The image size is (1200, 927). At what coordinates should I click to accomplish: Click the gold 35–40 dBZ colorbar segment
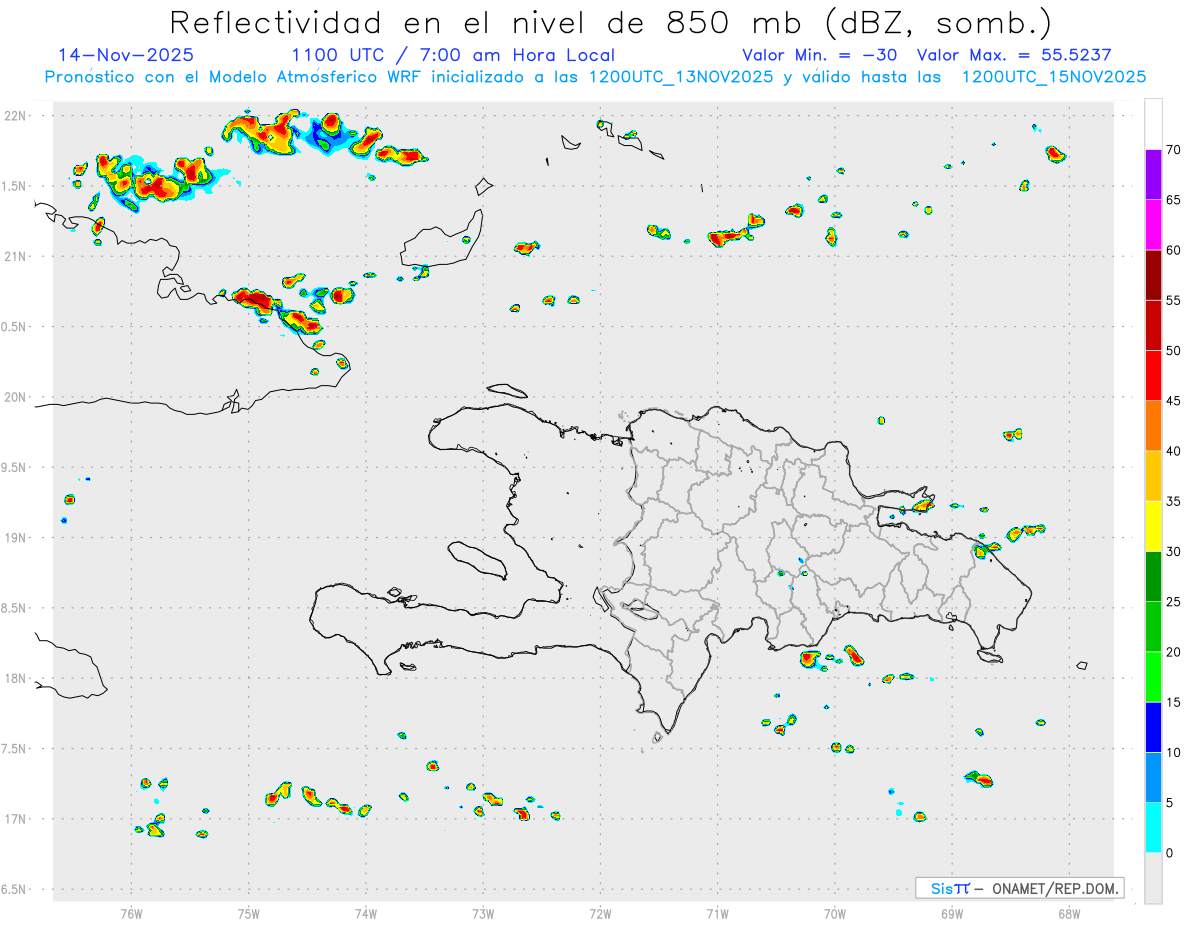1153,476
